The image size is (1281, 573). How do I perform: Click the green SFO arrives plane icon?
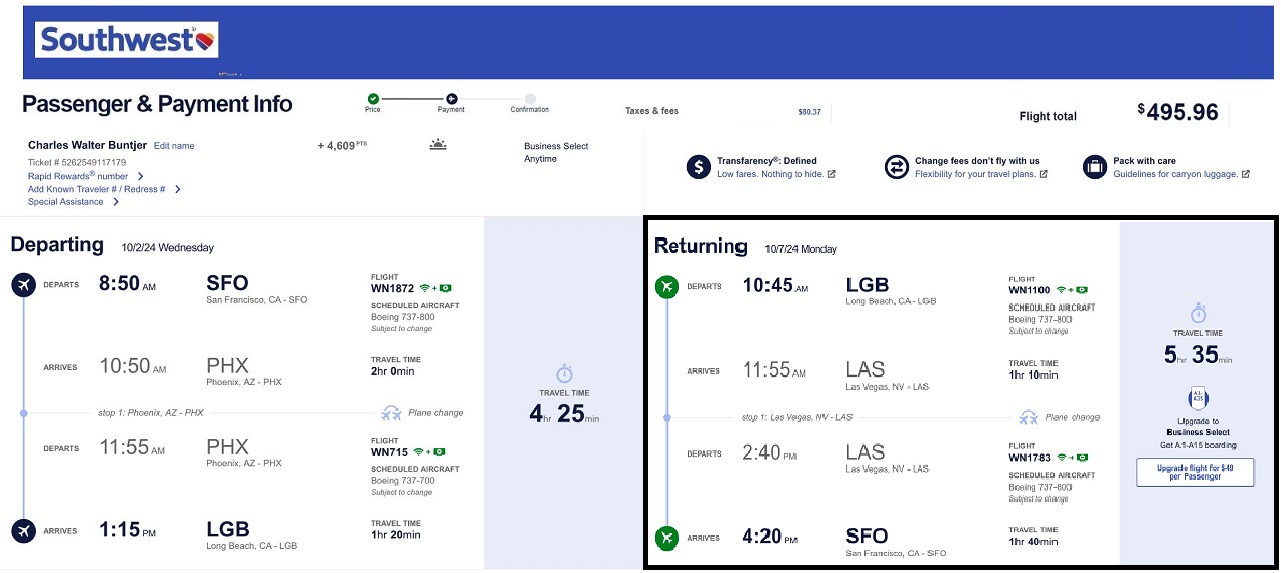point(666,538)
